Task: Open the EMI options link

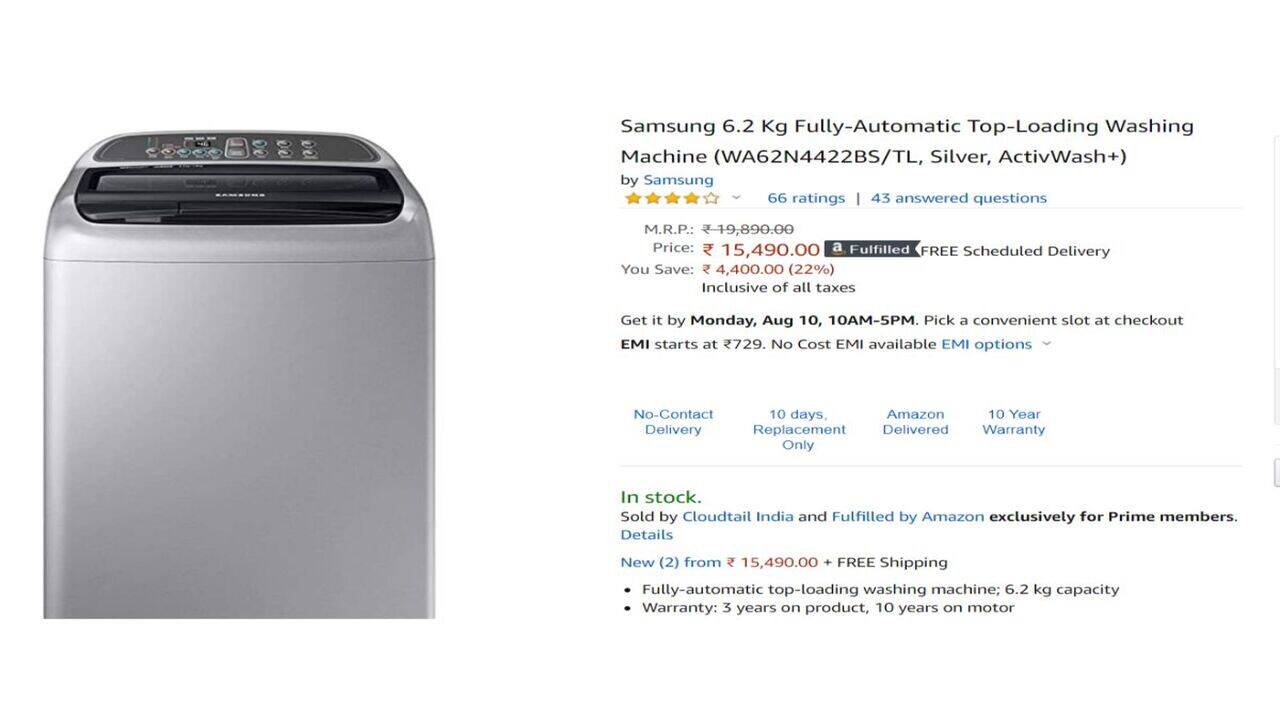Action: [986, 344]
